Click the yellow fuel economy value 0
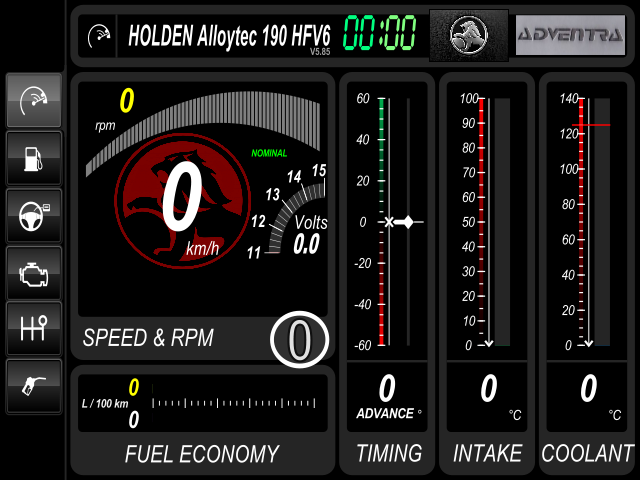The height and width of the screenshot is (480, 640). click(x=134, y=387)
